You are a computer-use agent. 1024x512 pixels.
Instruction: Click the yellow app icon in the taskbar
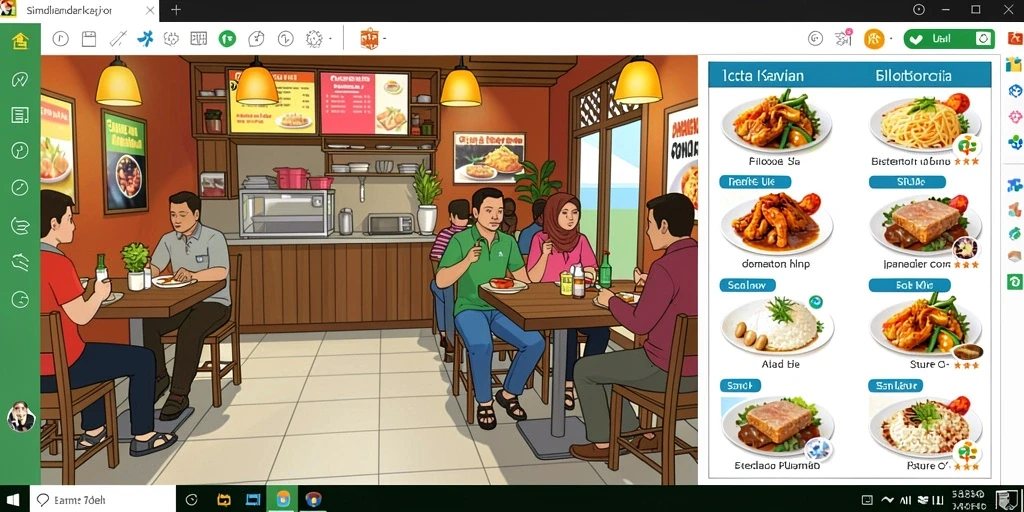(x=223, y=500)
